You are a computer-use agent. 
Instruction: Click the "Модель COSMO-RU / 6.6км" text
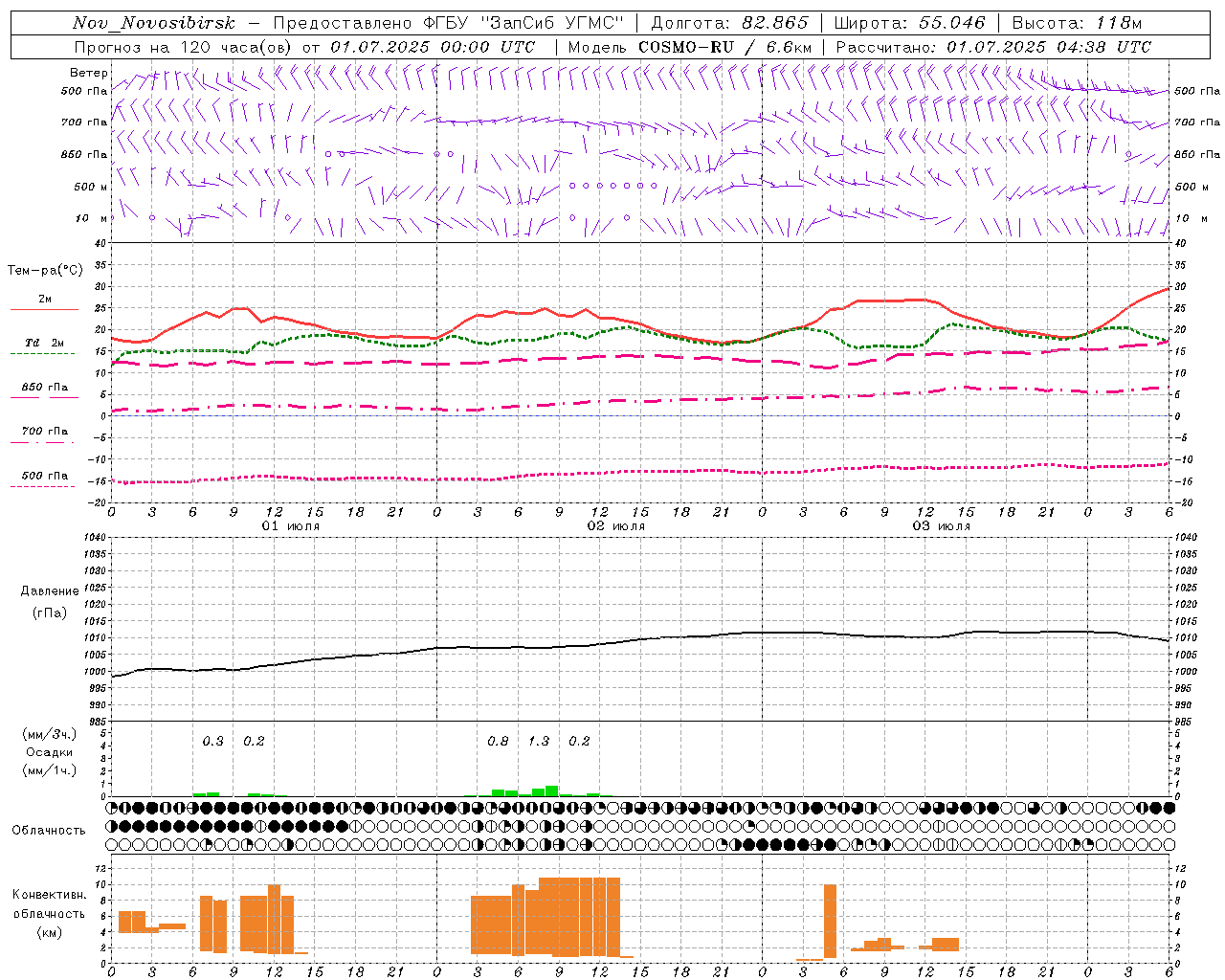[x=690, y=47]
